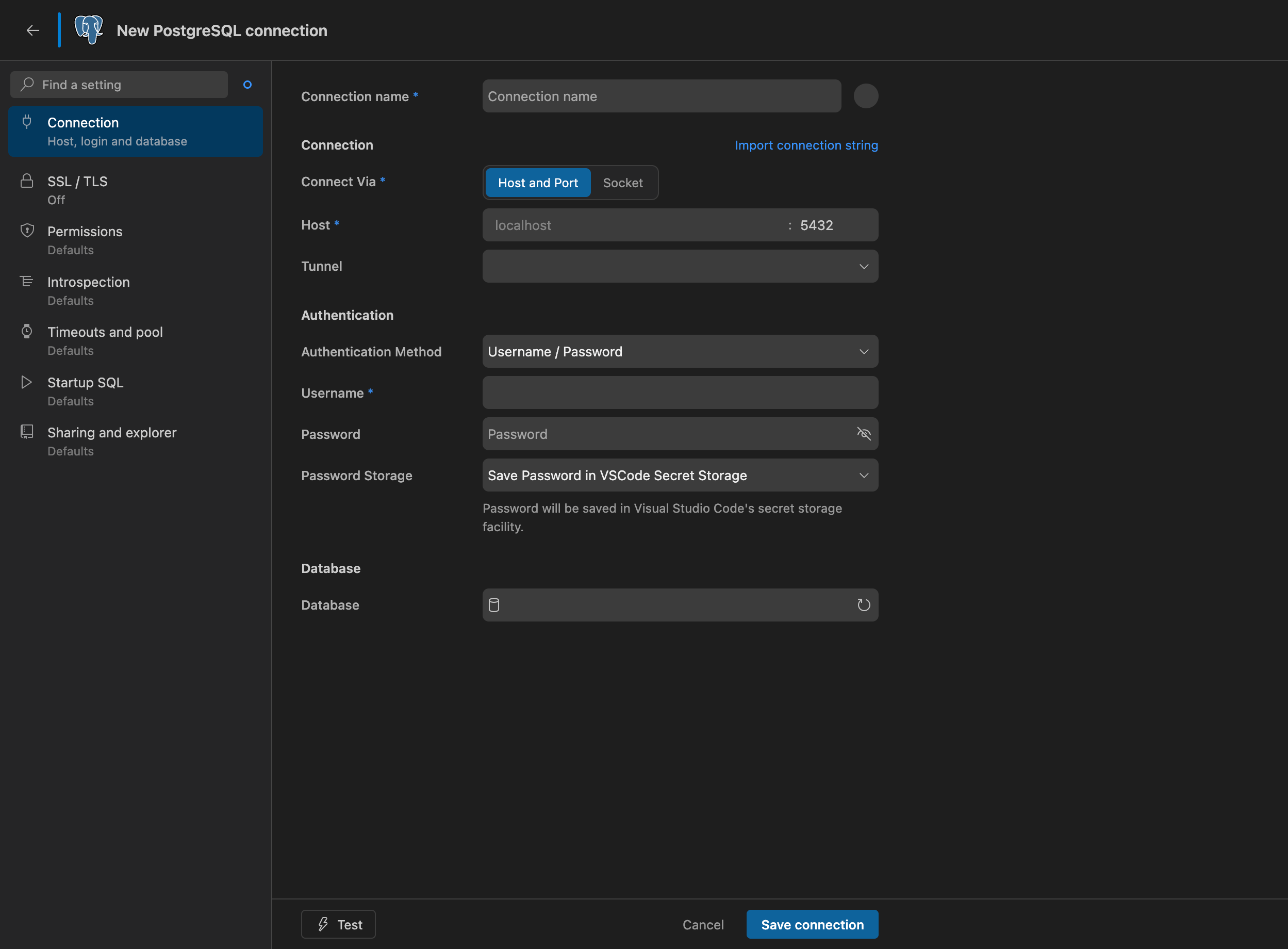The image size is (1288, 949).
Task: Click the modified-settings filter circle
Action: (x=247, y=85)
